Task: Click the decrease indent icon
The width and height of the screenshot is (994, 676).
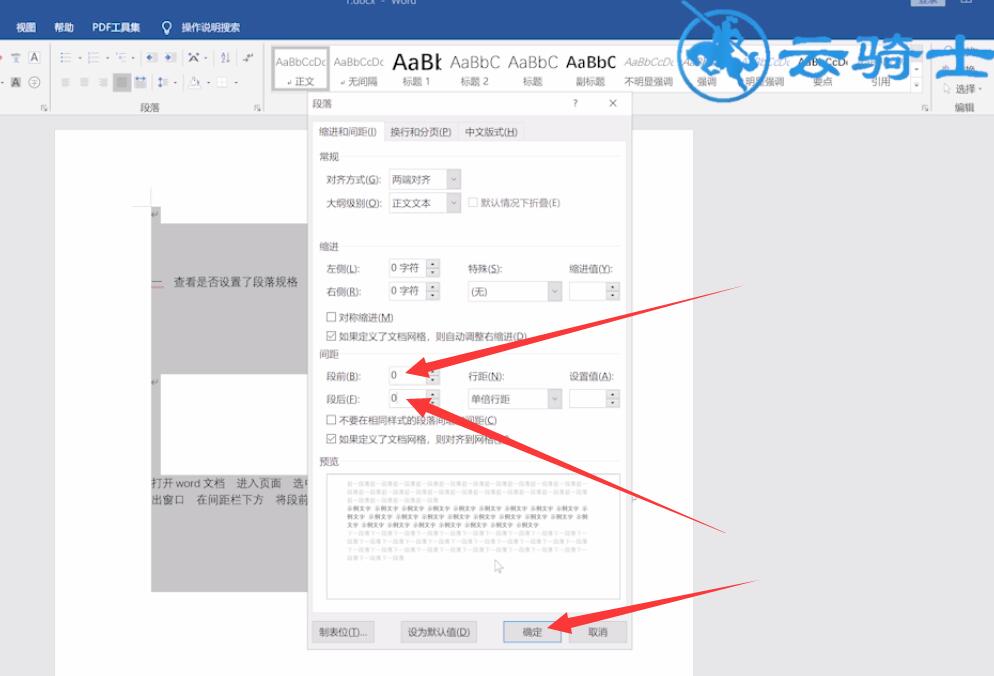Action: [x=151, y=58]
